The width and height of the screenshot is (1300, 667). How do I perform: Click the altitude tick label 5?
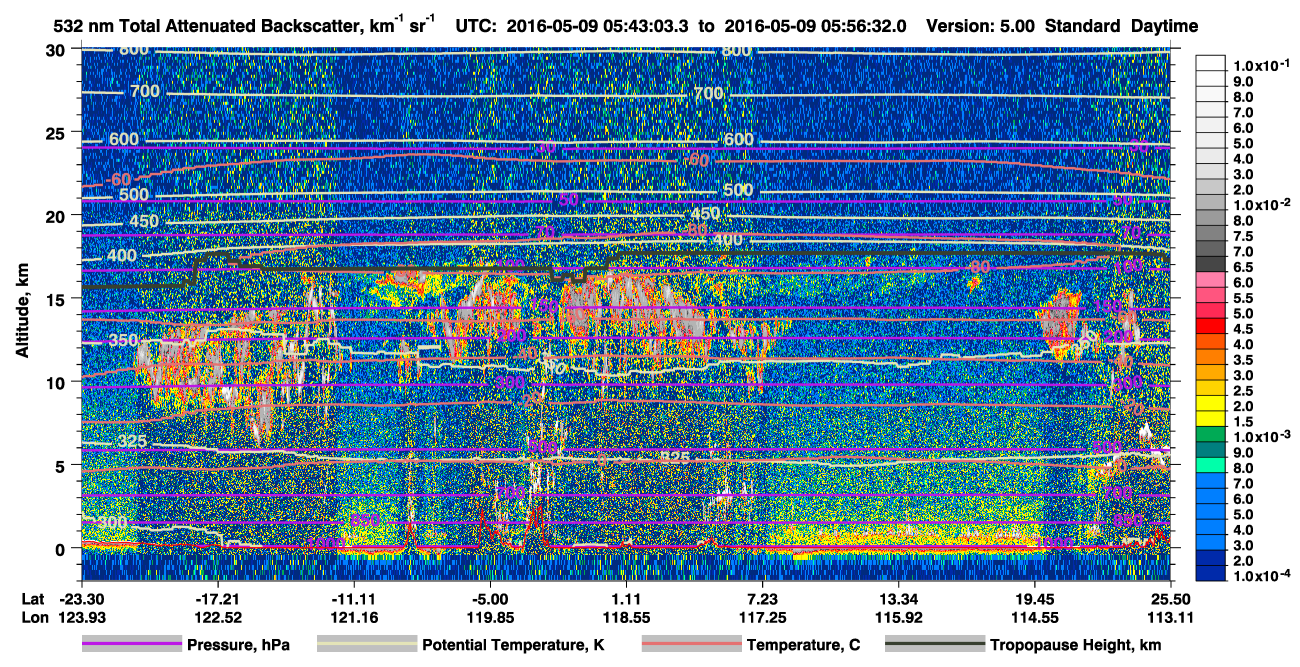(x=62, y=465)
